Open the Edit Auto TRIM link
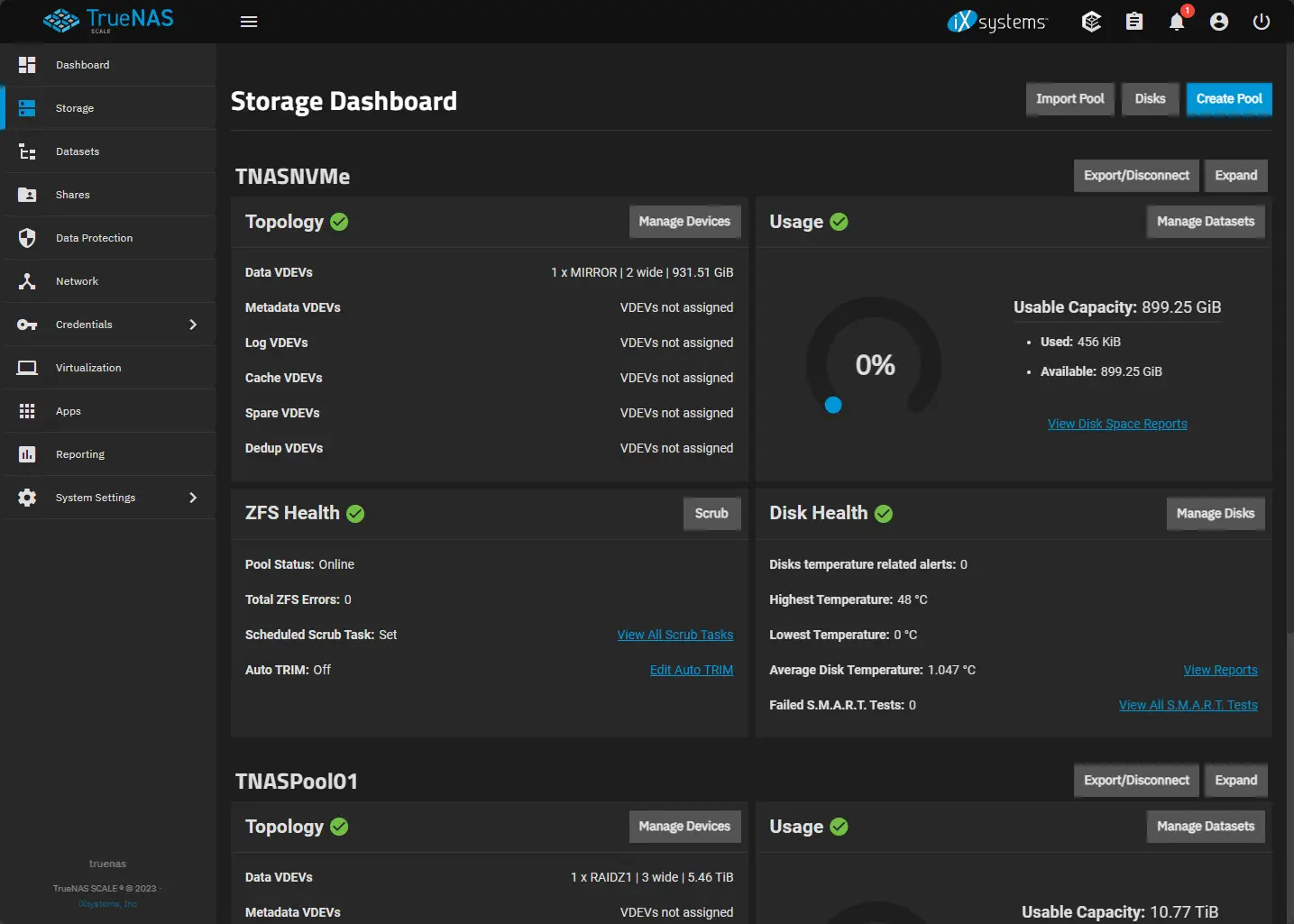The image size is (1294, 924). (692, 670)
